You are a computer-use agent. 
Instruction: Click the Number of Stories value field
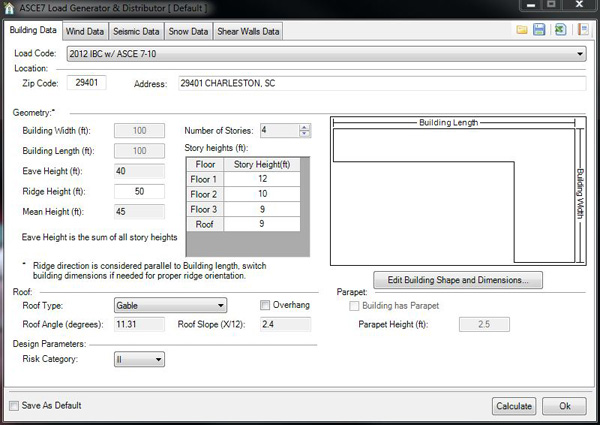280,130
